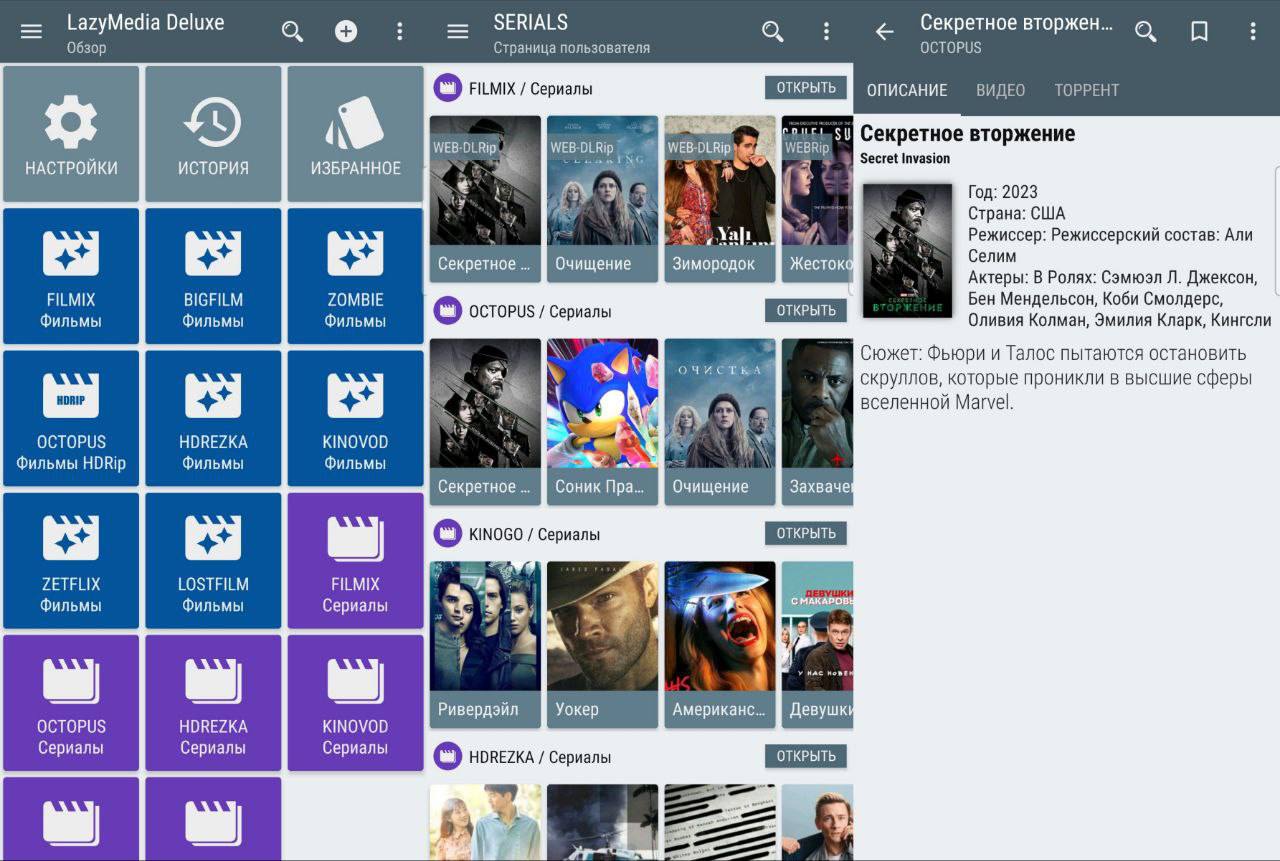Switch to the ТОРРЕНТ tab

pyautogui.click(x=1086, y=90)
